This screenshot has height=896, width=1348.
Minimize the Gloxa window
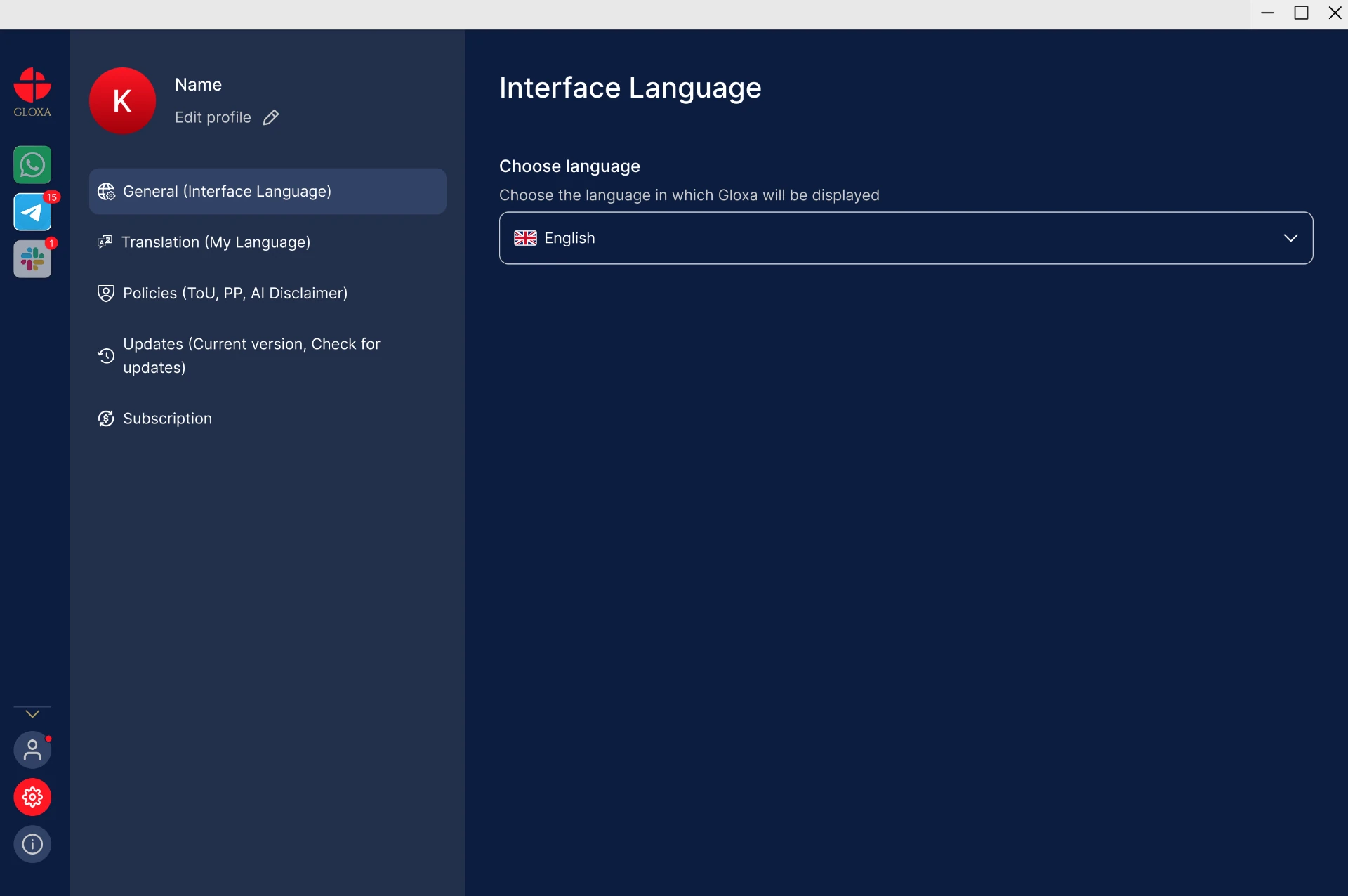click(1267, 13)
